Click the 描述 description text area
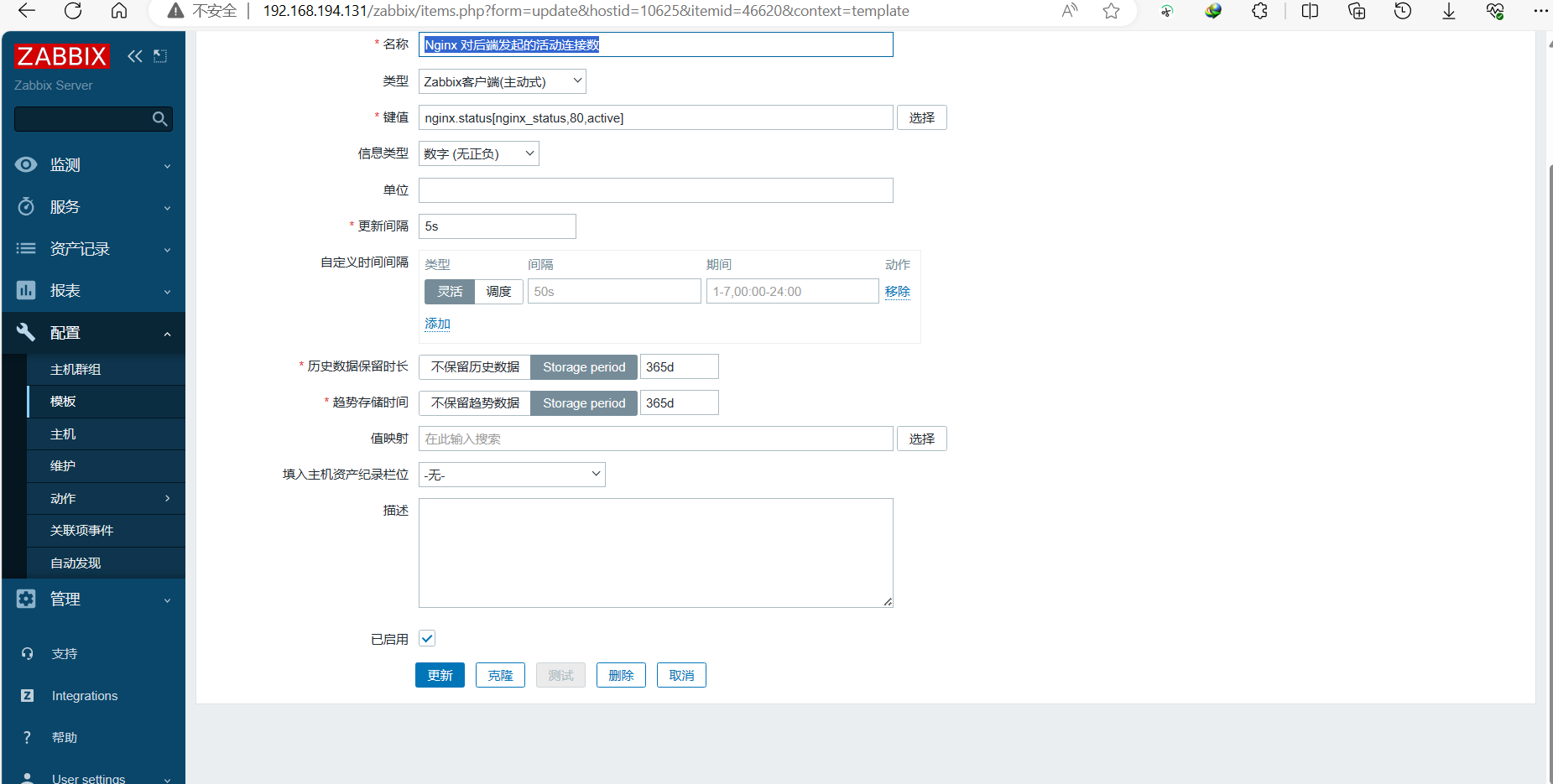 [656, 553]
